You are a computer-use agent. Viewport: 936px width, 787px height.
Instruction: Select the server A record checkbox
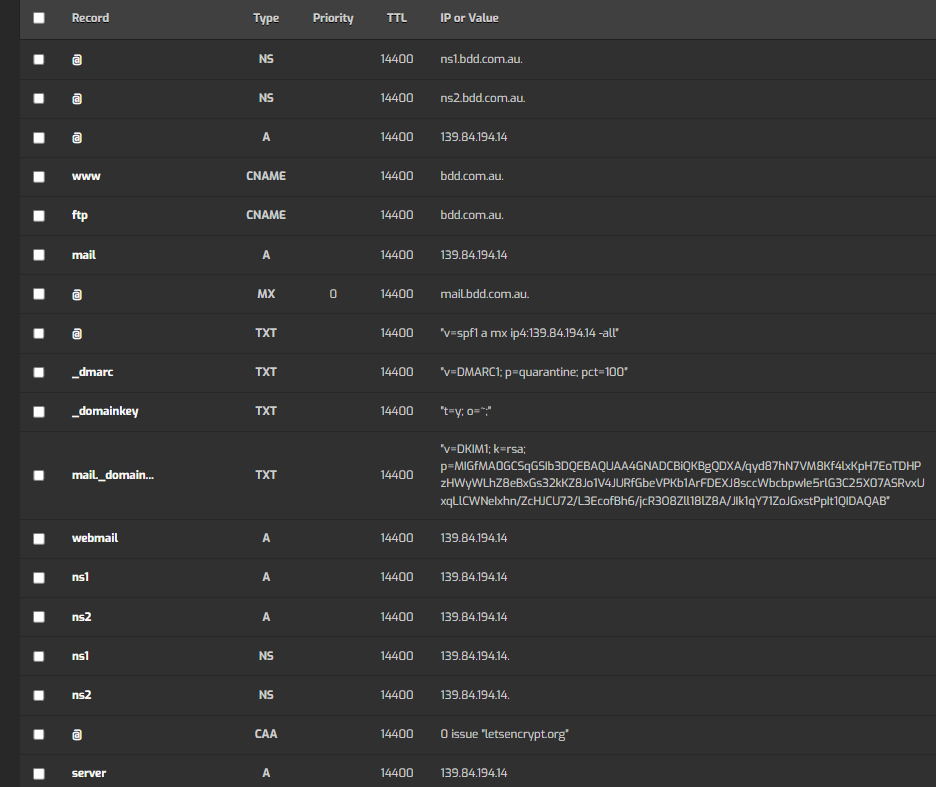[39, 773]
